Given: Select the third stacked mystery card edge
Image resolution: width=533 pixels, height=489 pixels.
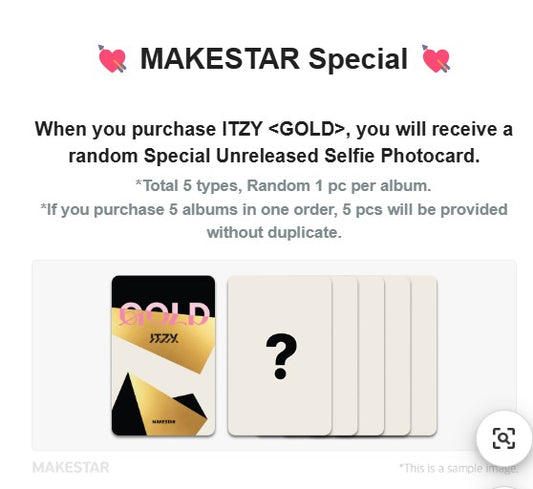Looking at the screenshot, I should point(372,356).
